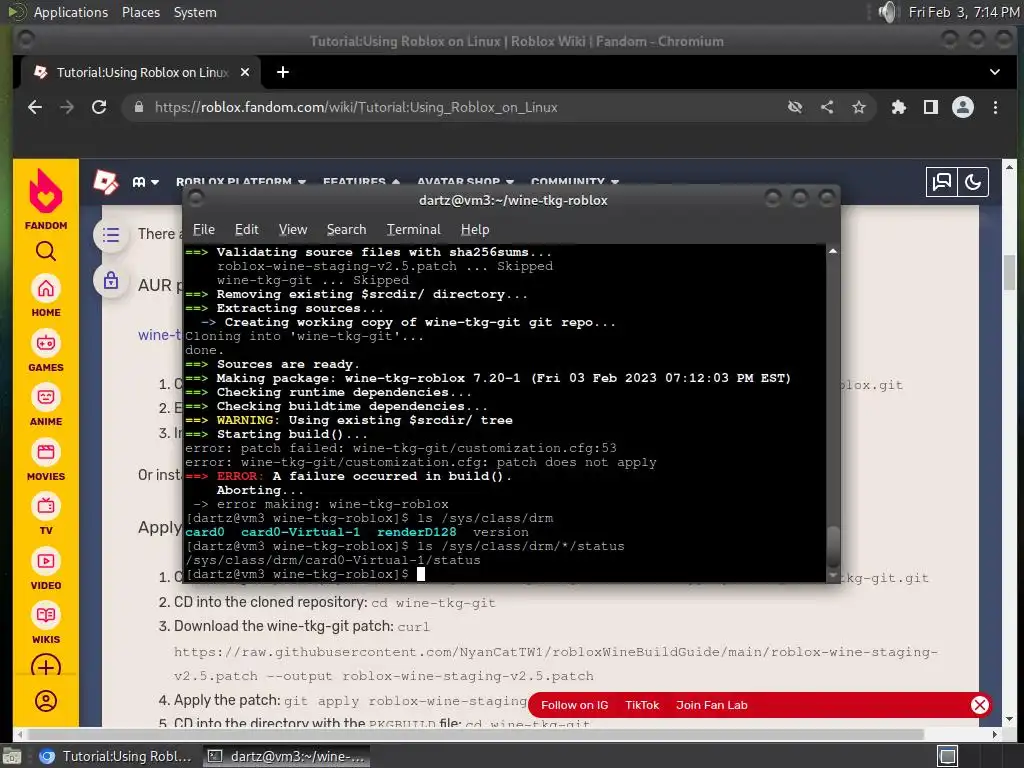Image resolution: width=1024 pixels, height=768 pixels.
Task: Click the crossed-out eye icon in the address bar
Action: pos(795,107)
